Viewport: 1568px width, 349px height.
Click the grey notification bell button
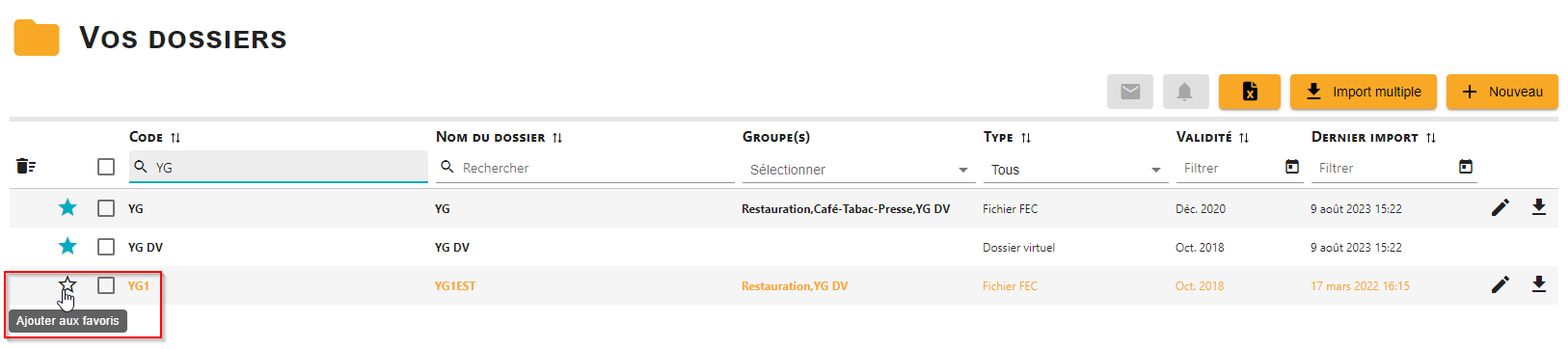pyautogui.click(x=1185, y=92)
